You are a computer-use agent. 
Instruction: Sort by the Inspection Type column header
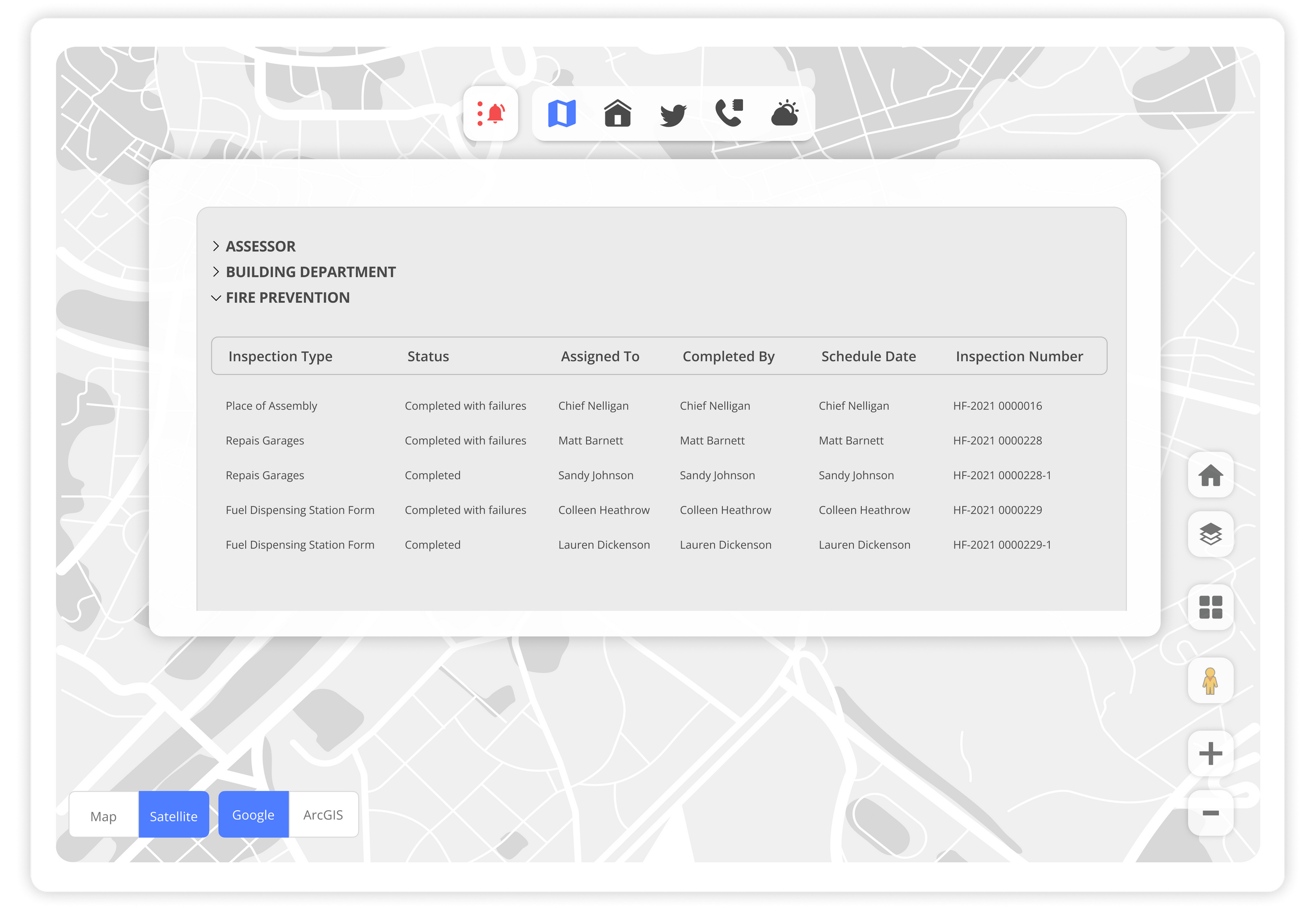280,356
